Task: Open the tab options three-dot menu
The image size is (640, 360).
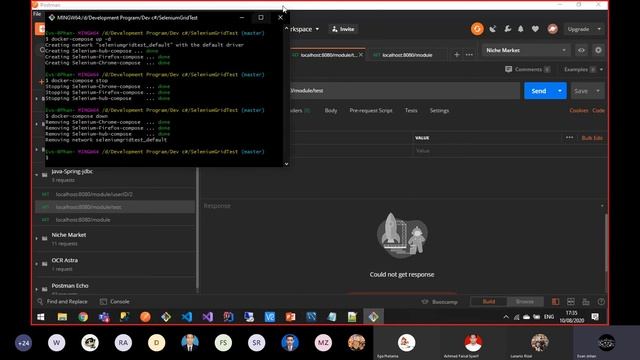Action: pos(469,55)
